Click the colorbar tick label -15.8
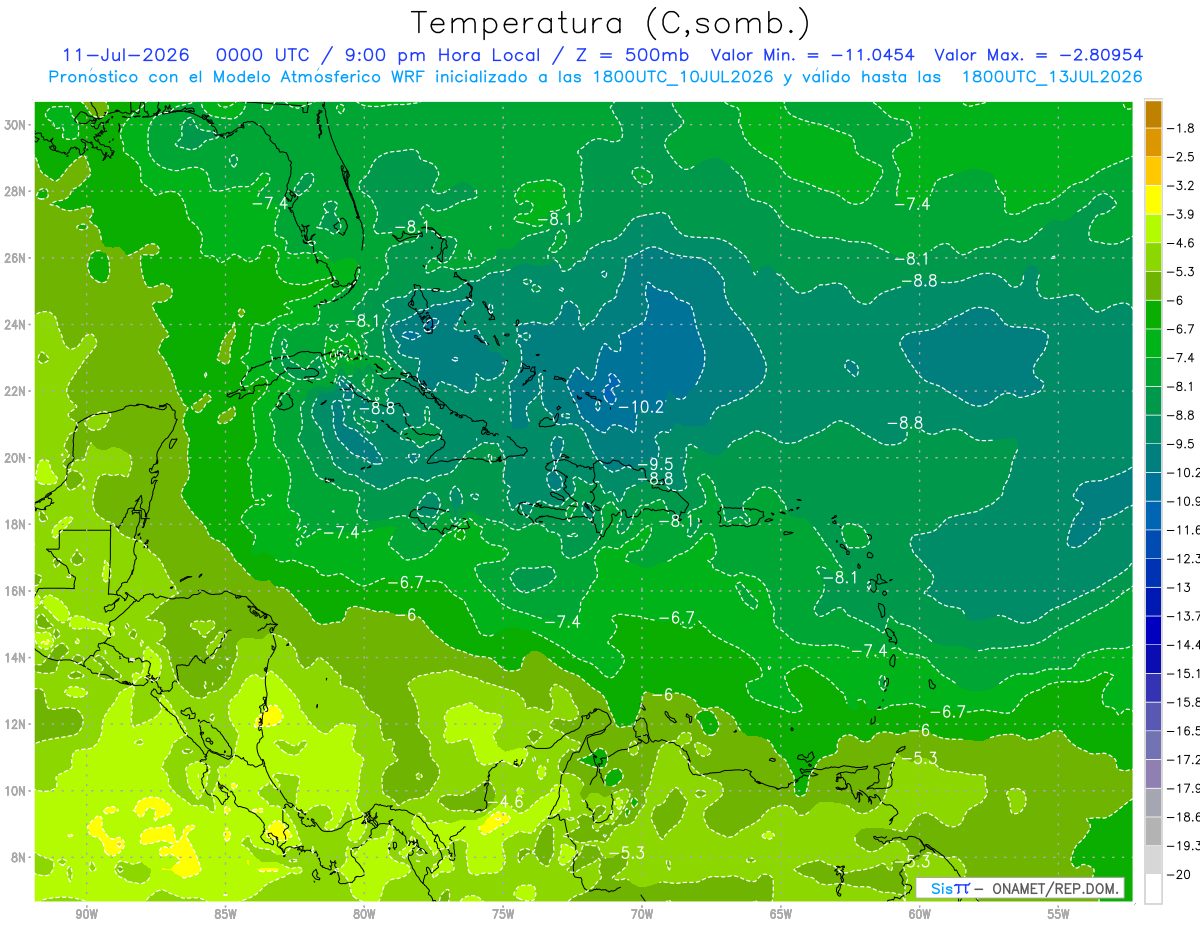 [1183, 701]
